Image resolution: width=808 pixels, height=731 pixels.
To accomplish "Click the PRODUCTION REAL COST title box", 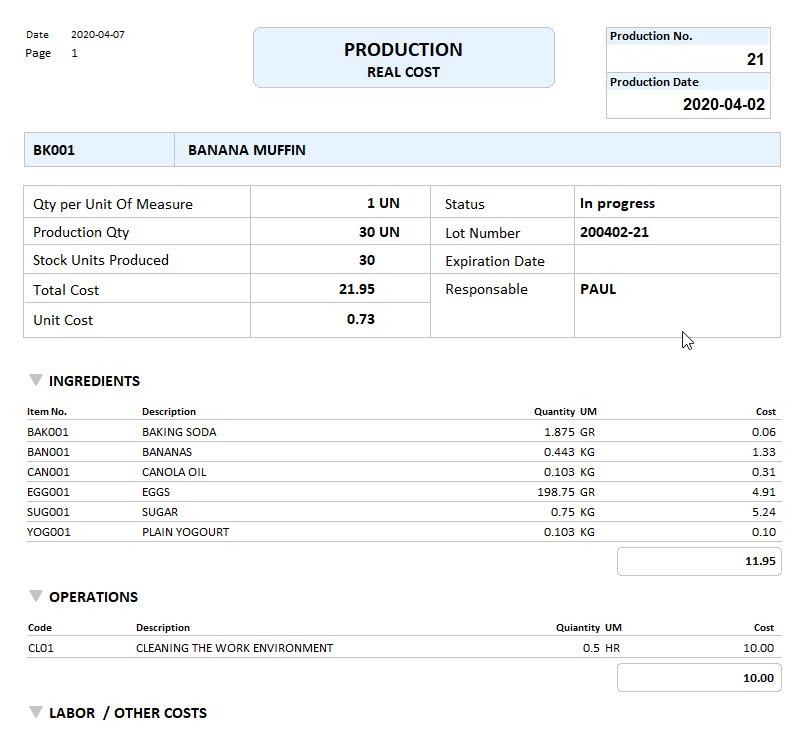I will coord(403,58).
